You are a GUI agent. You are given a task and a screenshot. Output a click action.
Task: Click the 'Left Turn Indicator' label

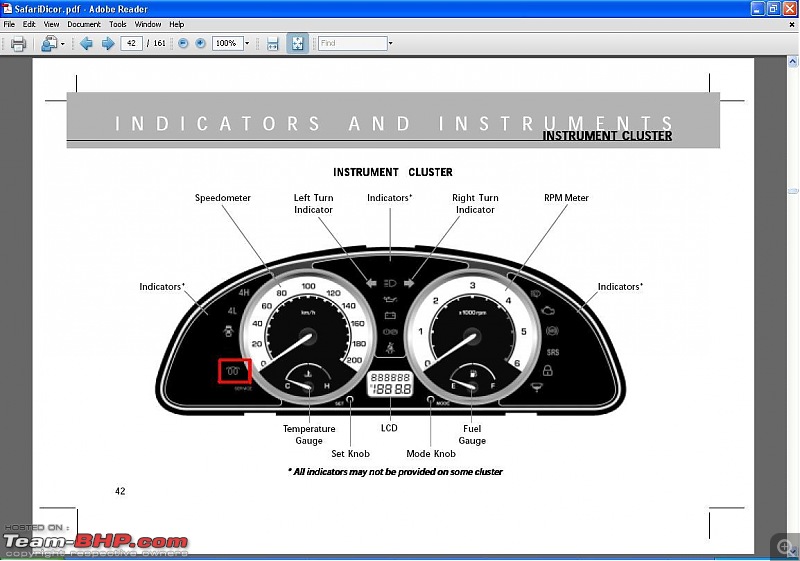click(313, 203)
